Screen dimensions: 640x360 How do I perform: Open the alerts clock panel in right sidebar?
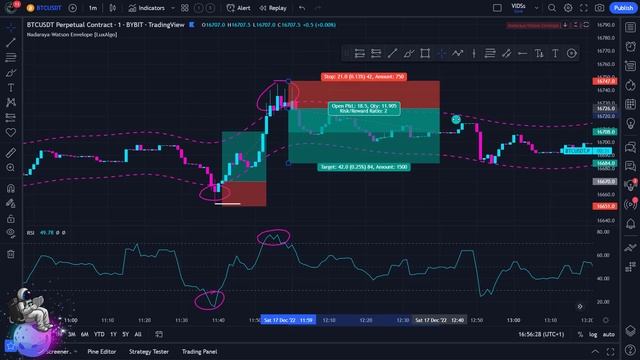click(x=630, y=47)
